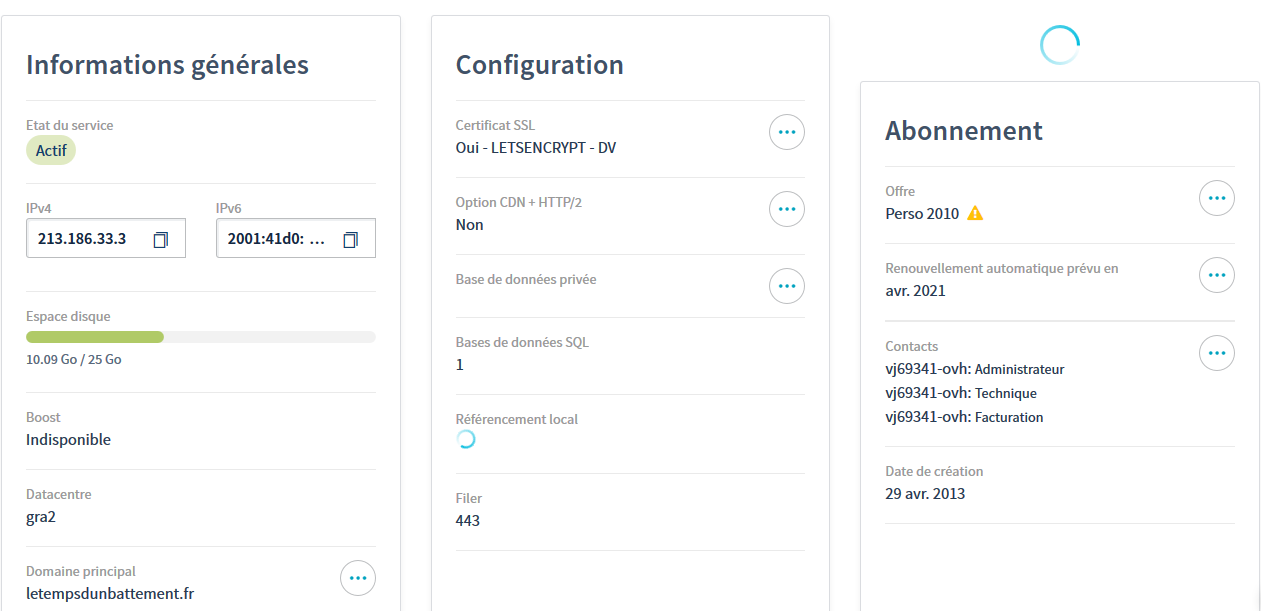Viewport: 1261px width, 611px height.
Task: Open the Domaine principal actions menu
Action: pos(358,578)
